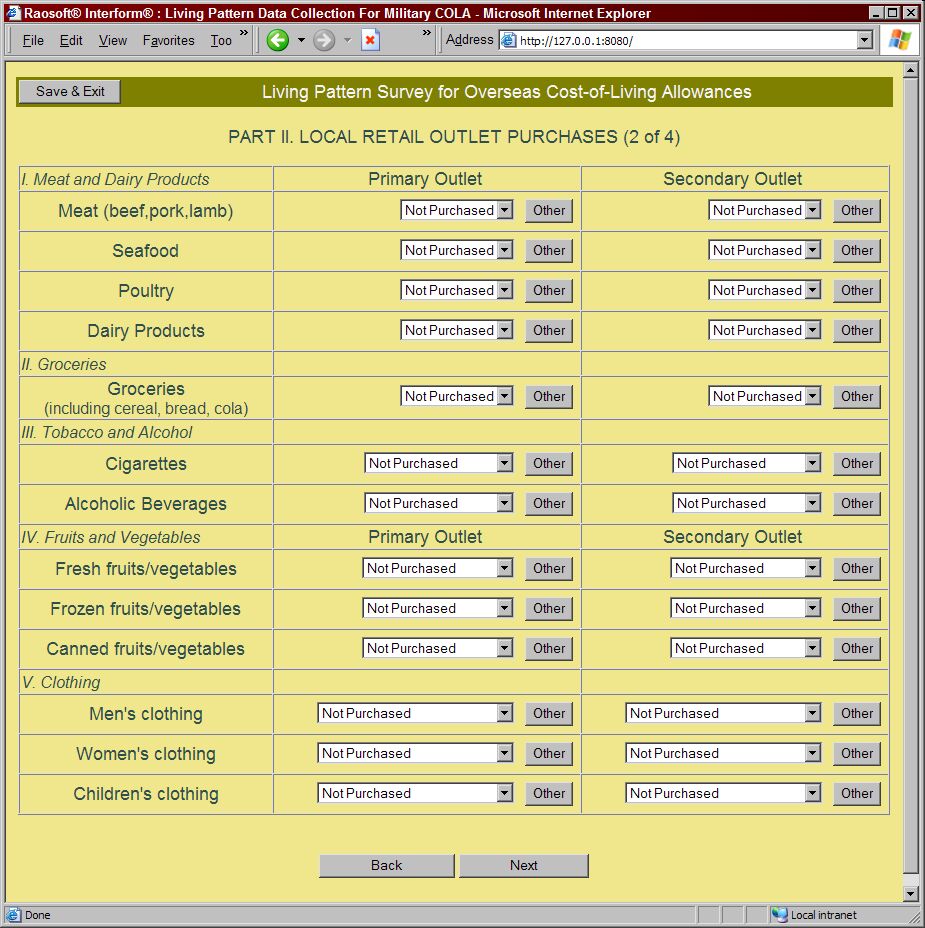Stop loading with the red X icon
Screen dimensions: 925x928
pos(370,40)
